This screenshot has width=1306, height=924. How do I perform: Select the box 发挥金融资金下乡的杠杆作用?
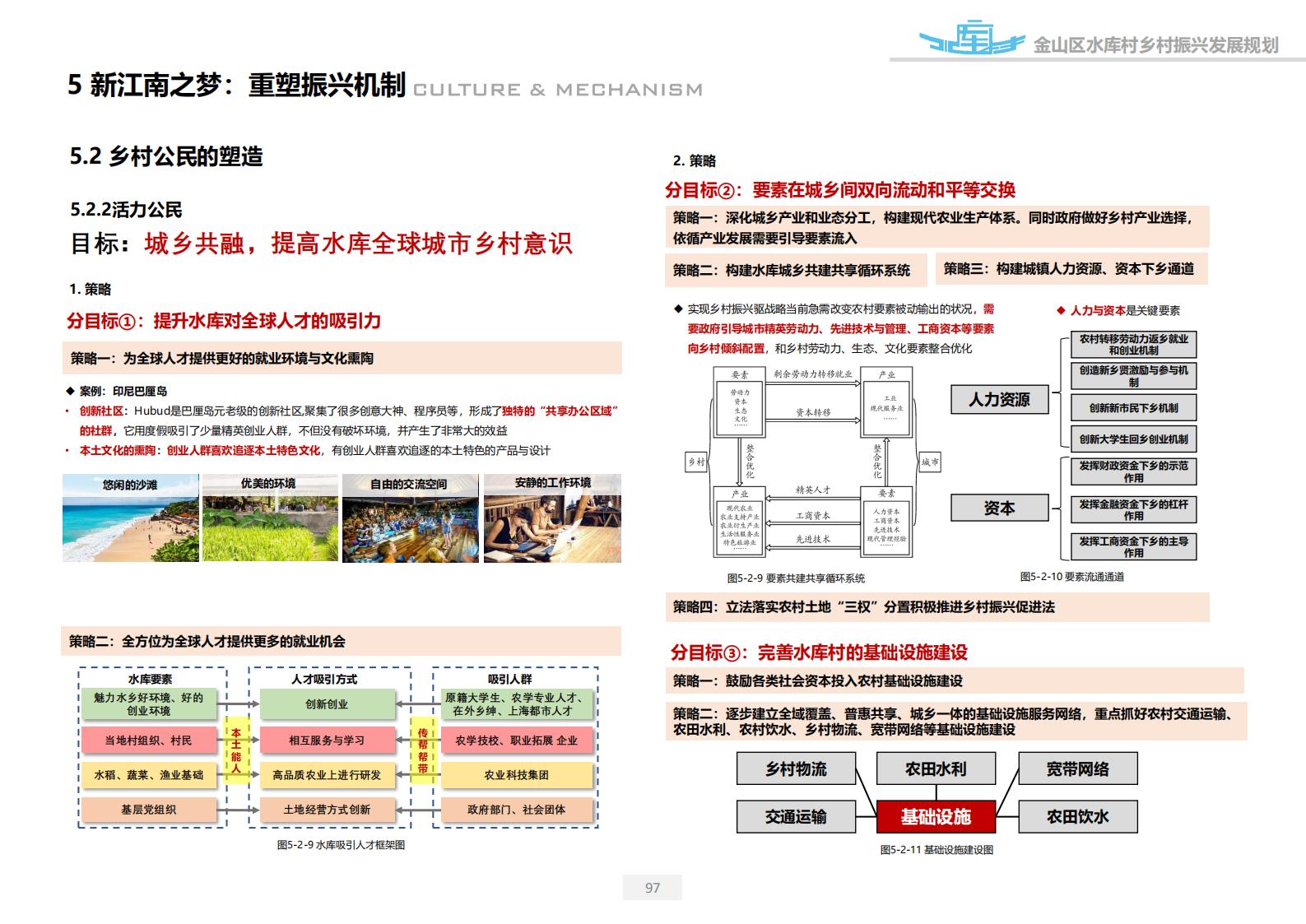coord(1134,510)
